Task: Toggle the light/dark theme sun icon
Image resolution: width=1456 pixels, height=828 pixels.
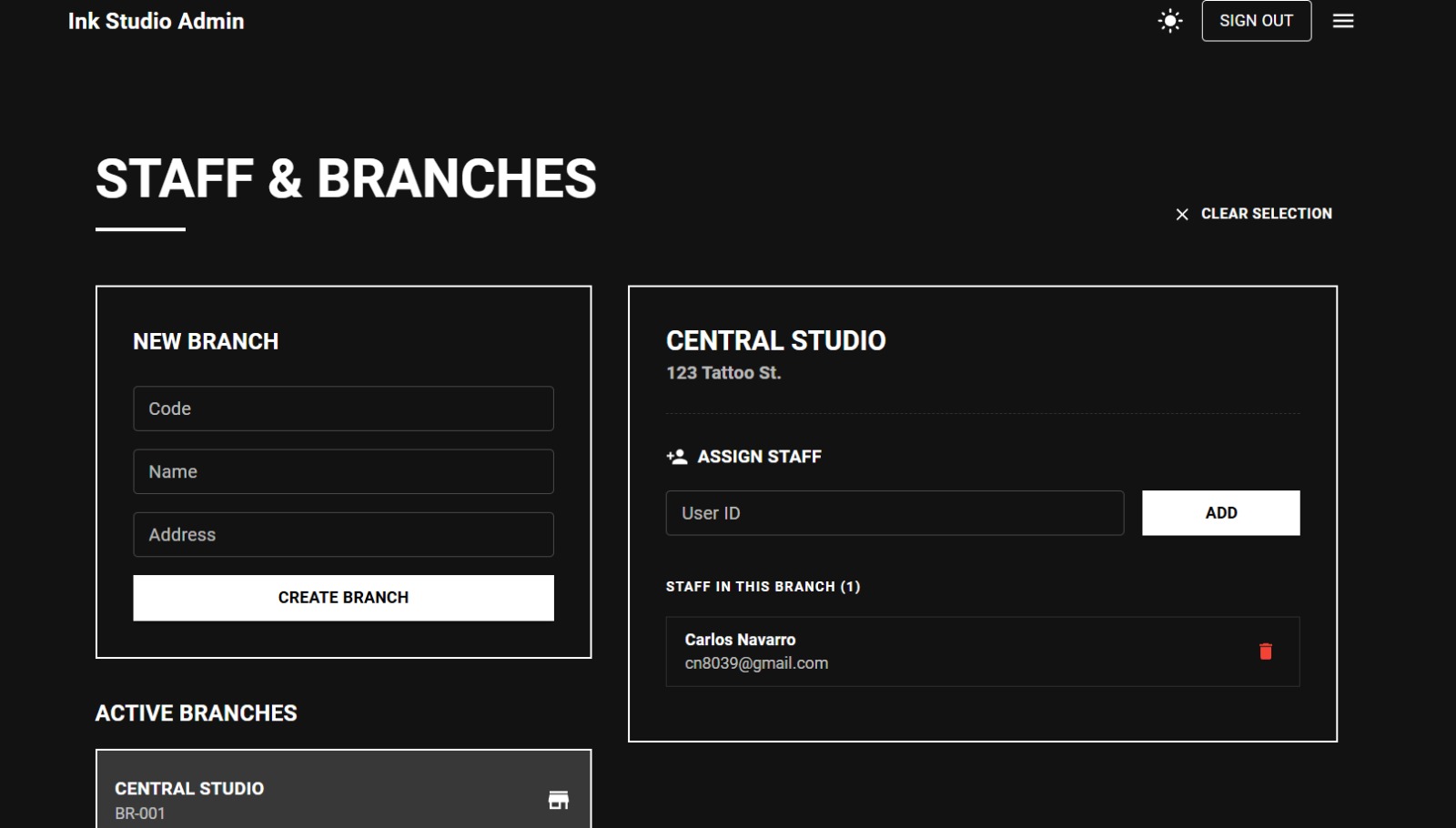Action: 1170,21
